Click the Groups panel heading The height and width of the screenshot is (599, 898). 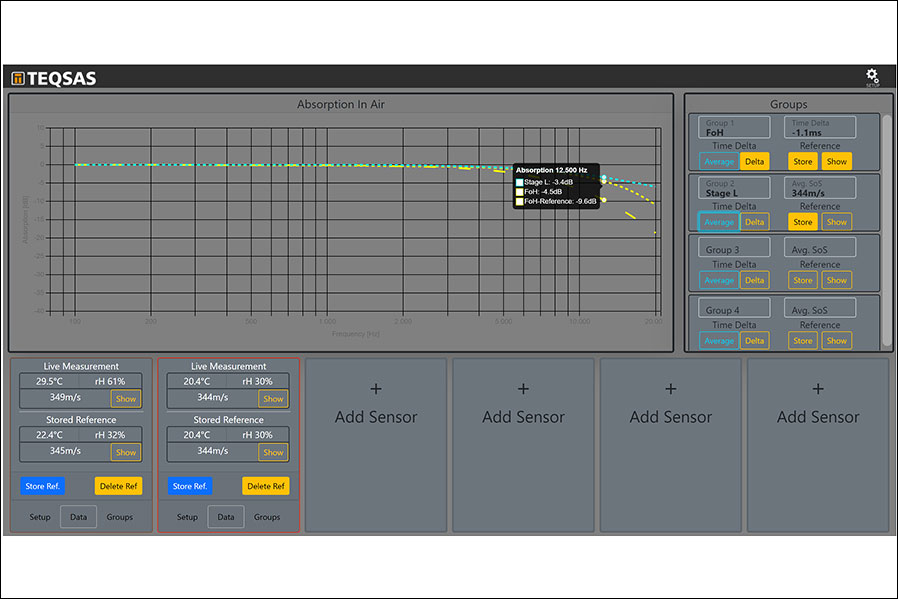[788, 104]
